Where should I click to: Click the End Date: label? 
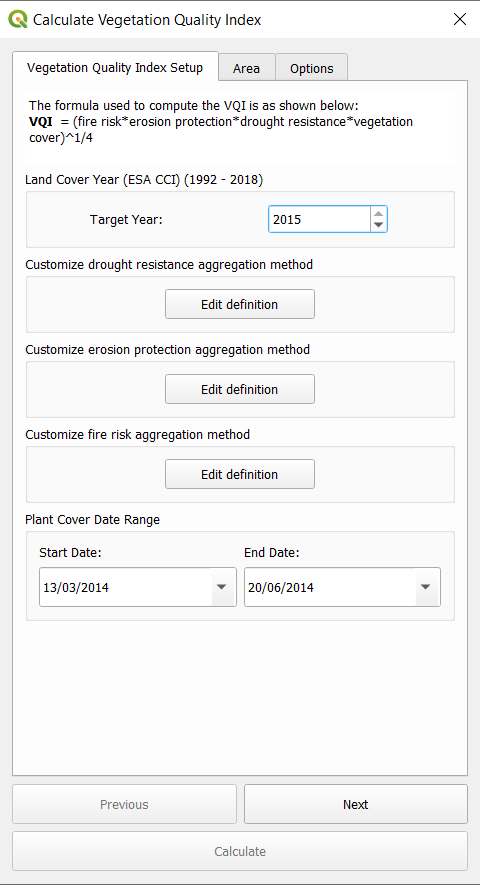(272, 553)
